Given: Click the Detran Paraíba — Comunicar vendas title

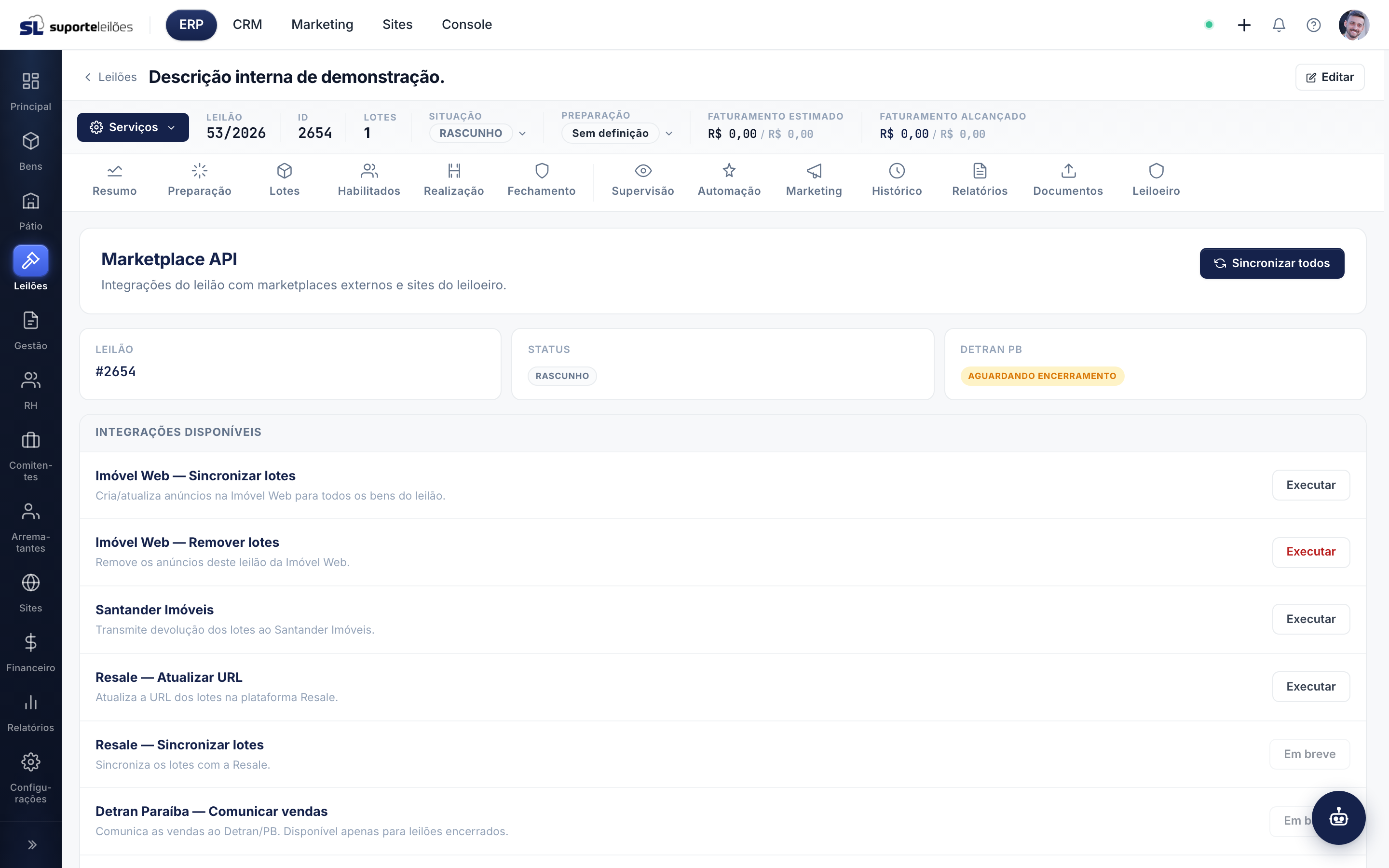Looking at the screenshot, I should [211, 811].
